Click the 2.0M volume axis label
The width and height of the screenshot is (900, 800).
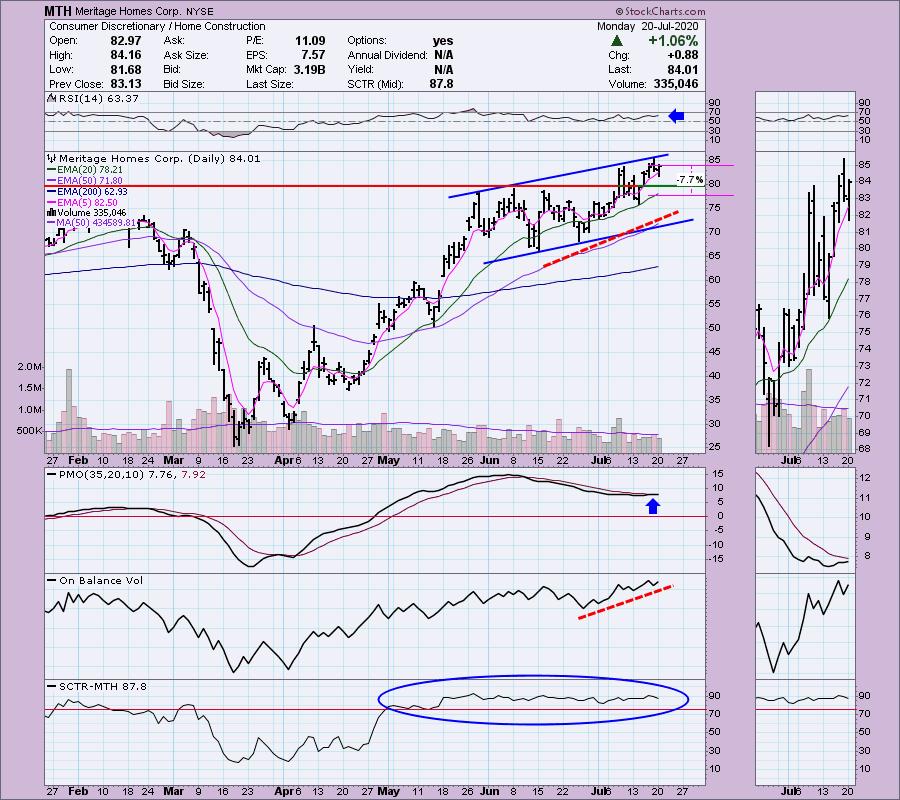29,367
